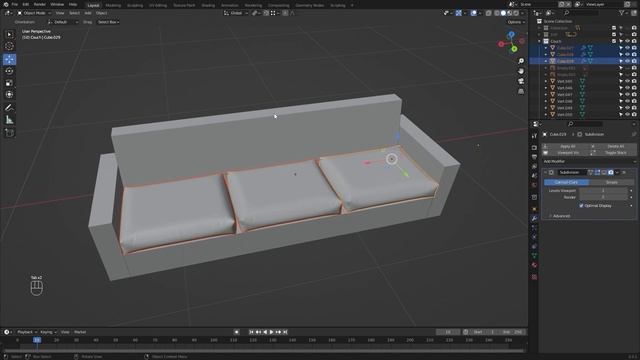Image resolution: width=640 pixels, height=360 pixels.
Task: Open the Object Mode dropdown
Action: 34,13
